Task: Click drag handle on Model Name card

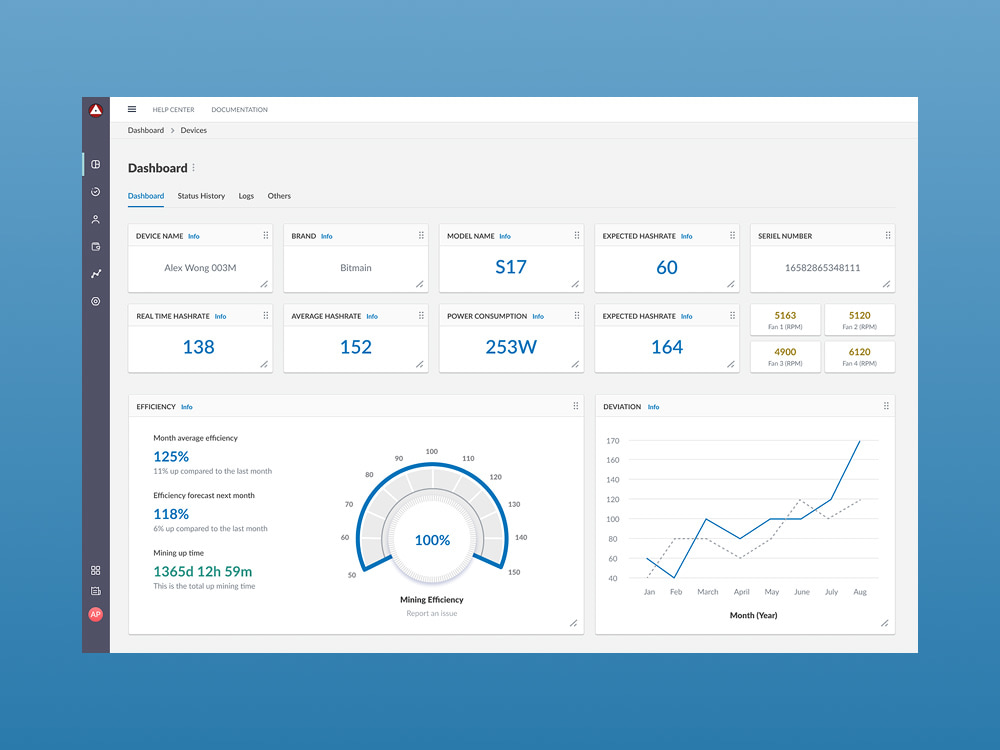Action: (577, 235)
